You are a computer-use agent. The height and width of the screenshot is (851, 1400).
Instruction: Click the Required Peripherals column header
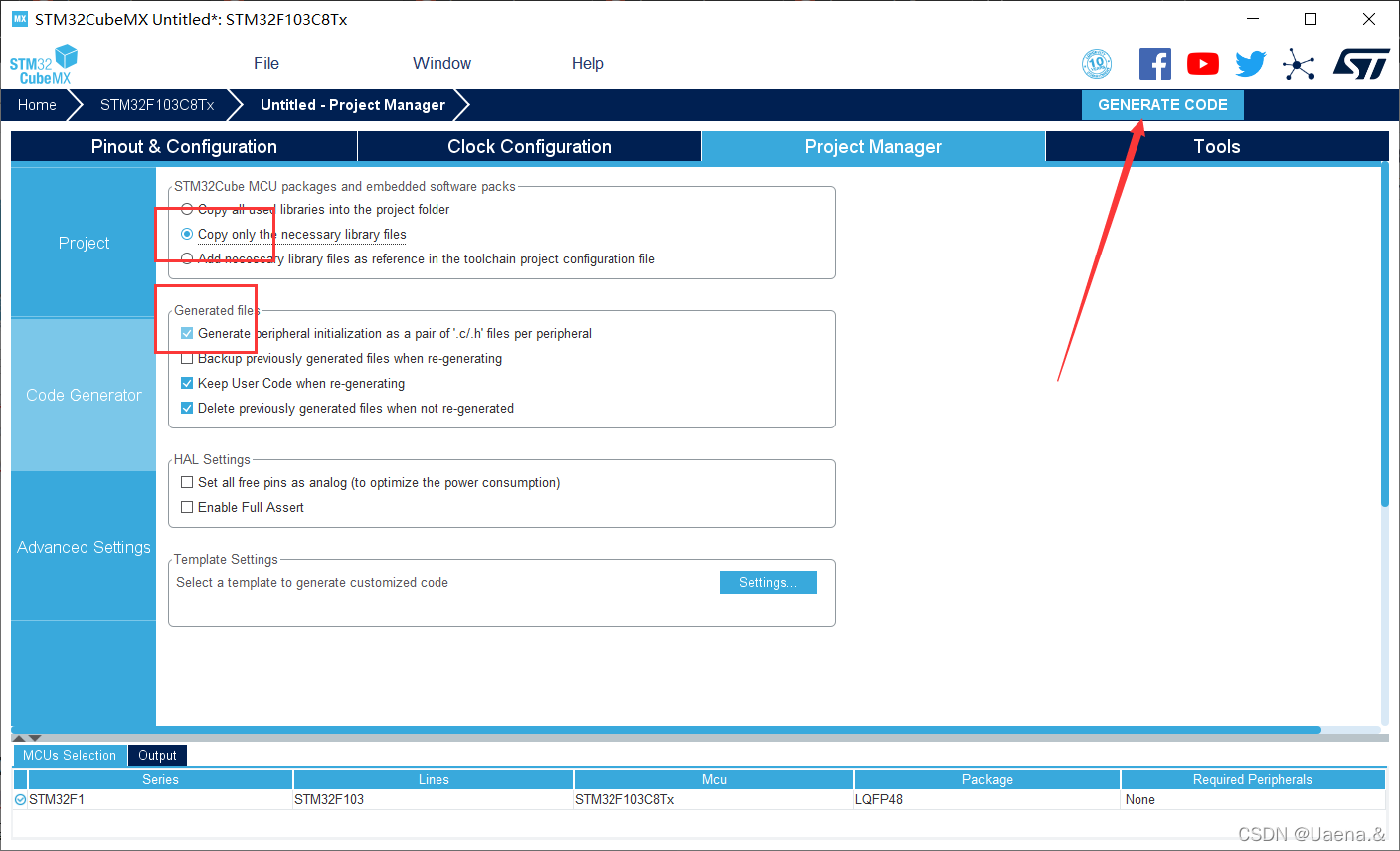pyautogui.click(x=1253, y=780)
